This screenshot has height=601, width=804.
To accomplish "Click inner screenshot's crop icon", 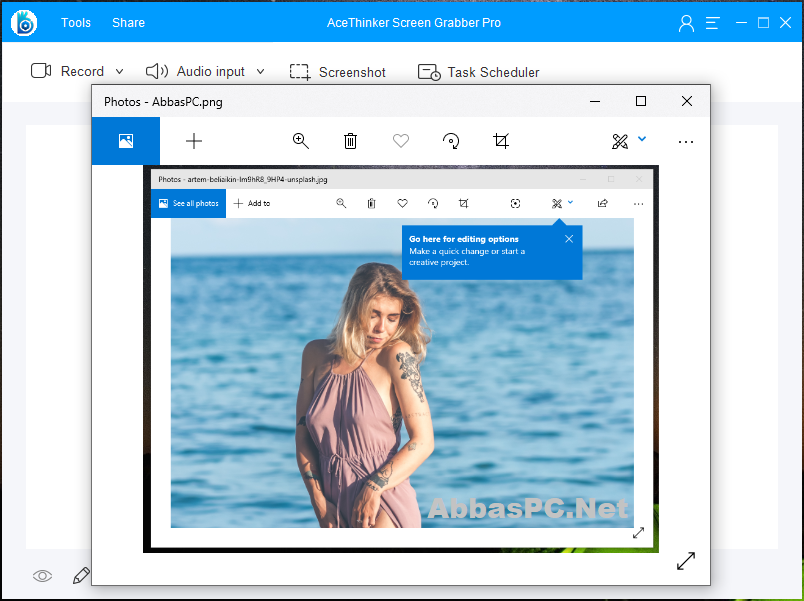I will pos(464,204).
